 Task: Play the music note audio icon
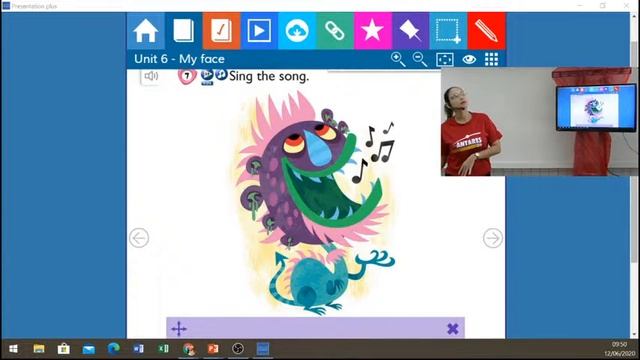(x=221, y=75)
